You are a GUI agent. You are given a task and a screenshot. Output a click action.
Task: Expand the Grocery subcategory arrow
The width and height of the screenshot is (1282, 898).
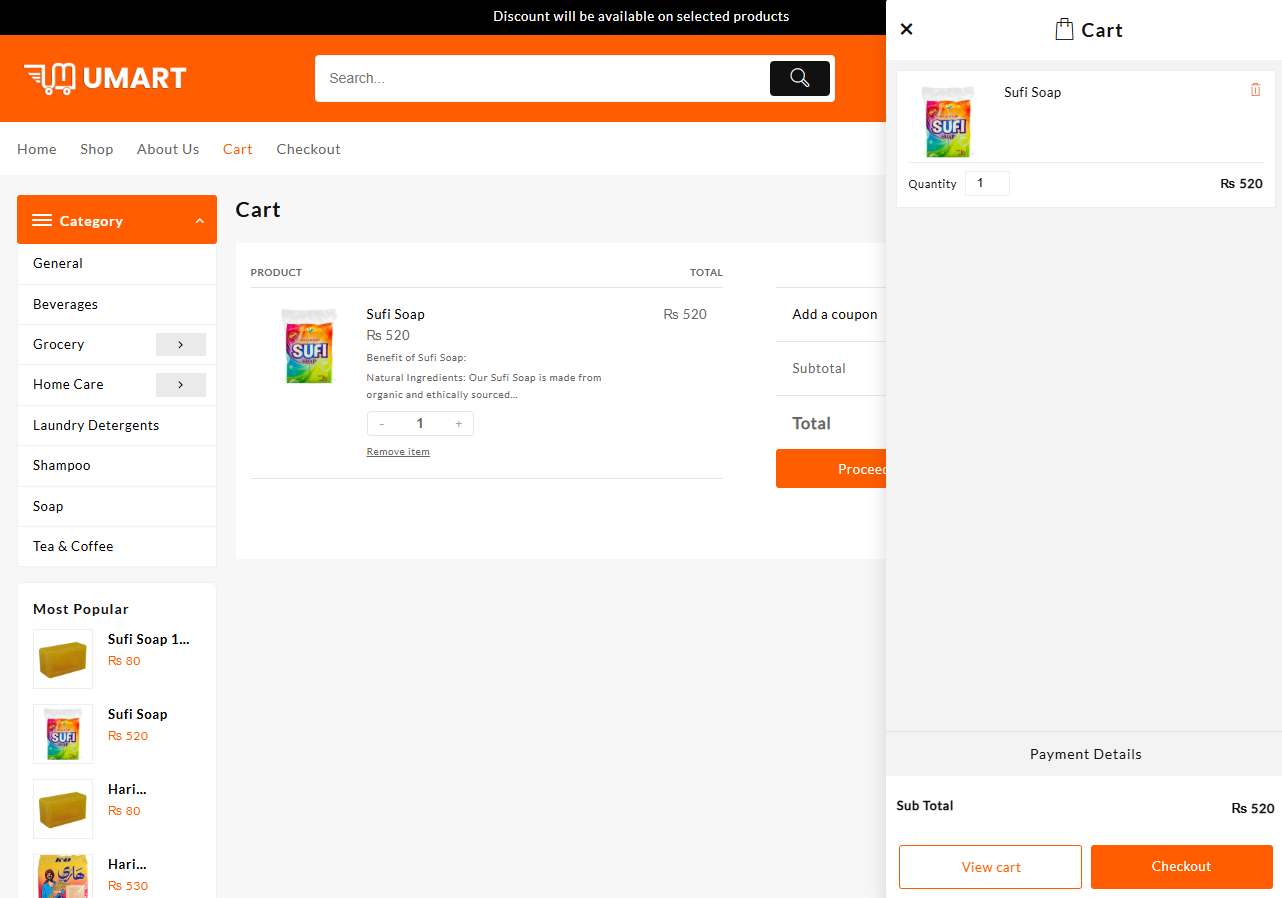coord(180,344)
